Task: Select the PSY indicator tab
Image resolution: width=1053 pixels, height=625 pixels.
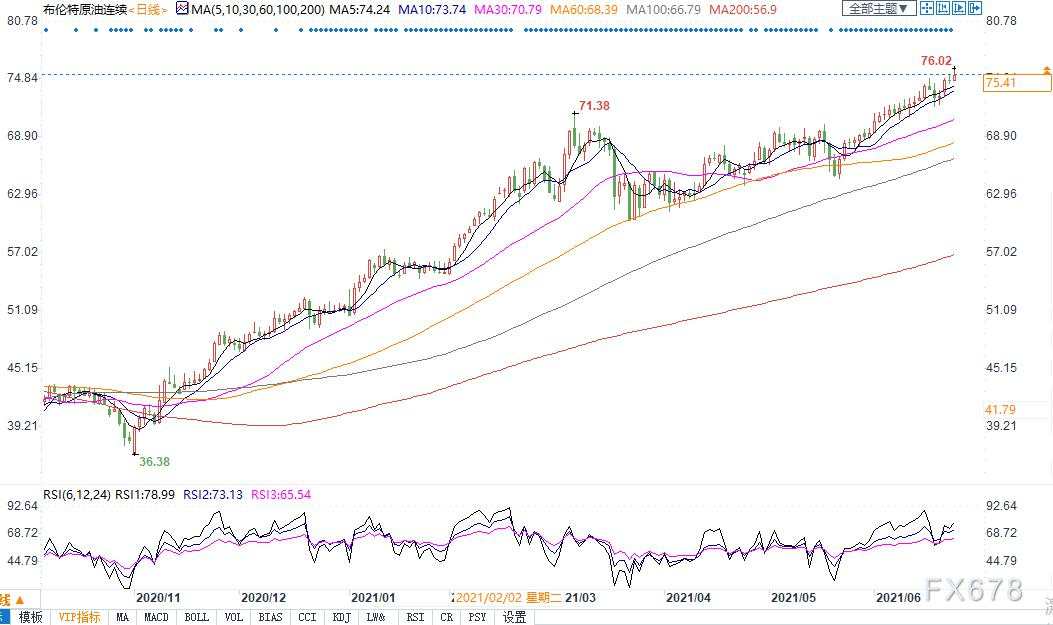Action: [477, 617]
